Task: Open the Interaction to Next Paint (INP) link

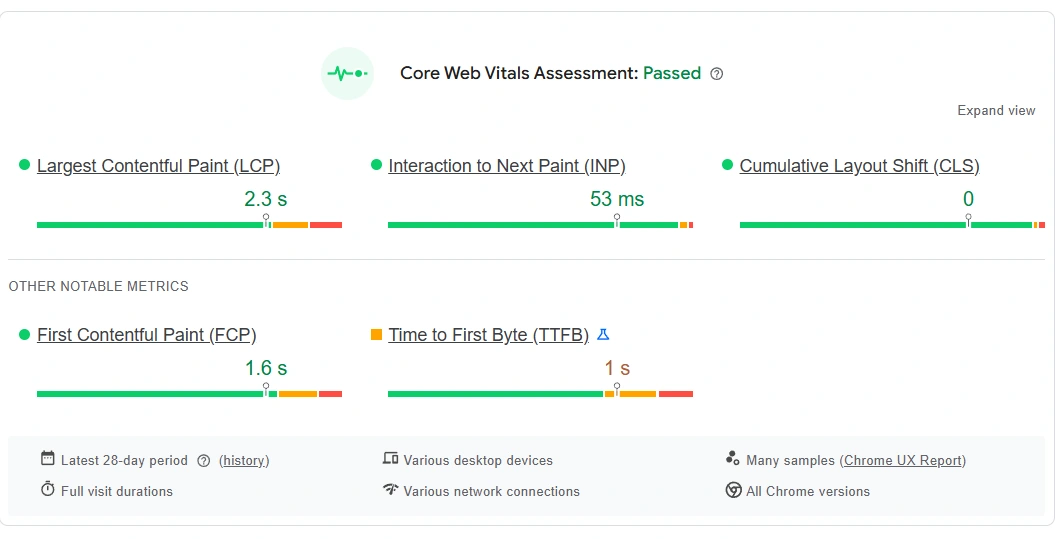Action: [507, 166]
